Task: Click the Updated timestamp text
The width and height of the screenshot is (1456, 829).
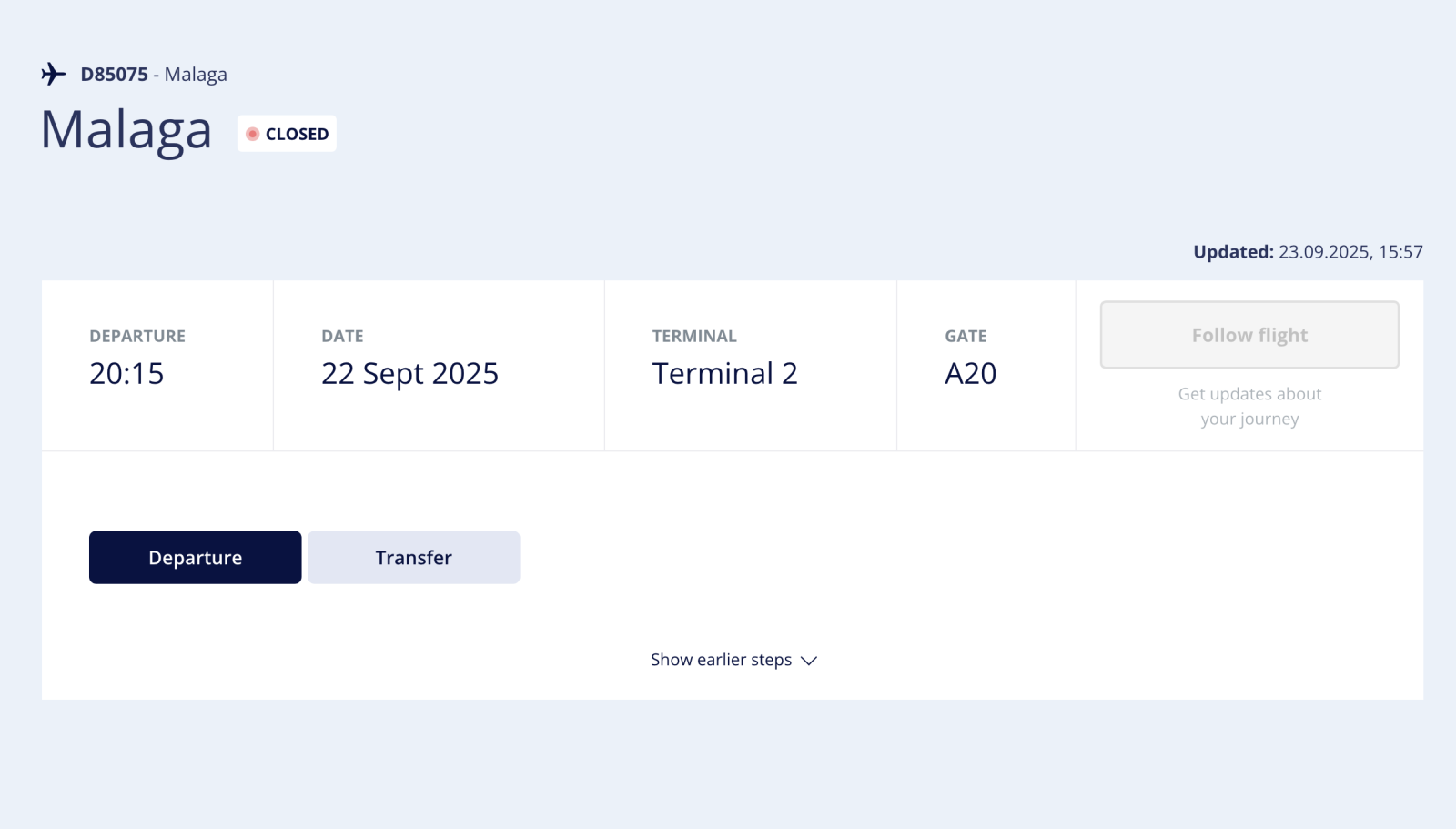Action: pos(1308,252)
